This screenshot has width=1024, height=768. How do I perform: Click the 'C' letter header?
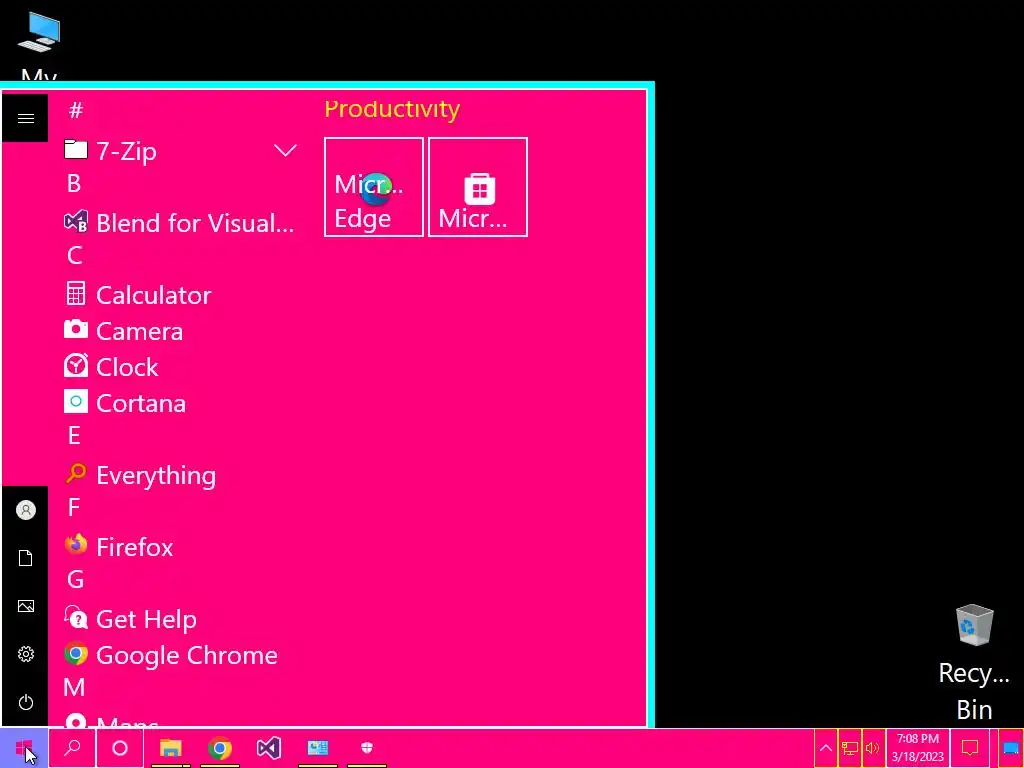(74, 255)
